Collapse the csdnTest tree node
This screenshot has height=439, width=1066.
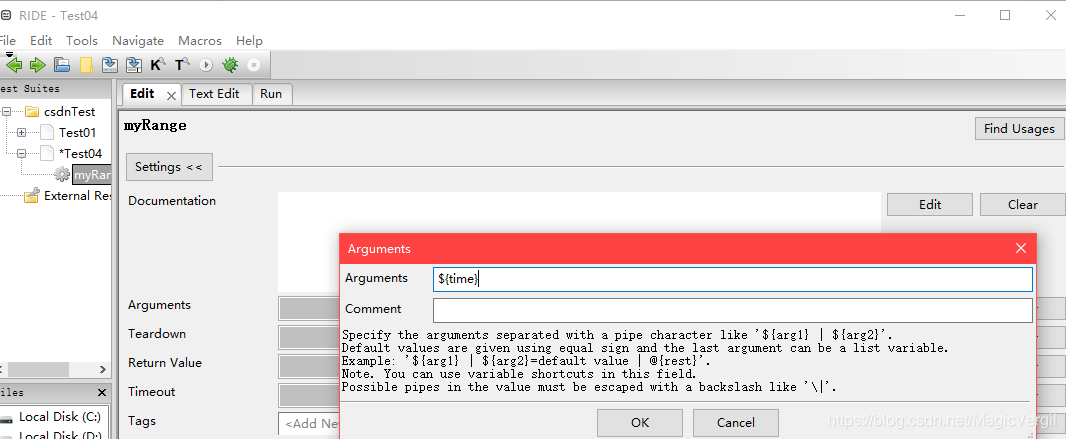6,111
